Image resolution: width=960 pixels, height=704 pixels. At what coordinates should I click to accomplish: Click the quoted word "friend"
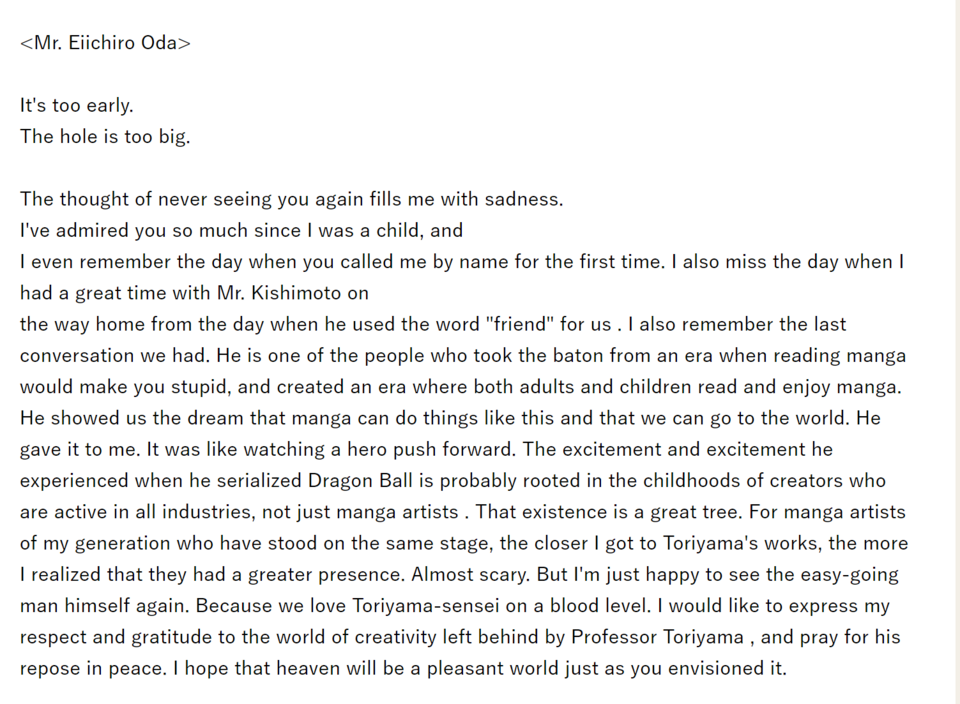520,324
